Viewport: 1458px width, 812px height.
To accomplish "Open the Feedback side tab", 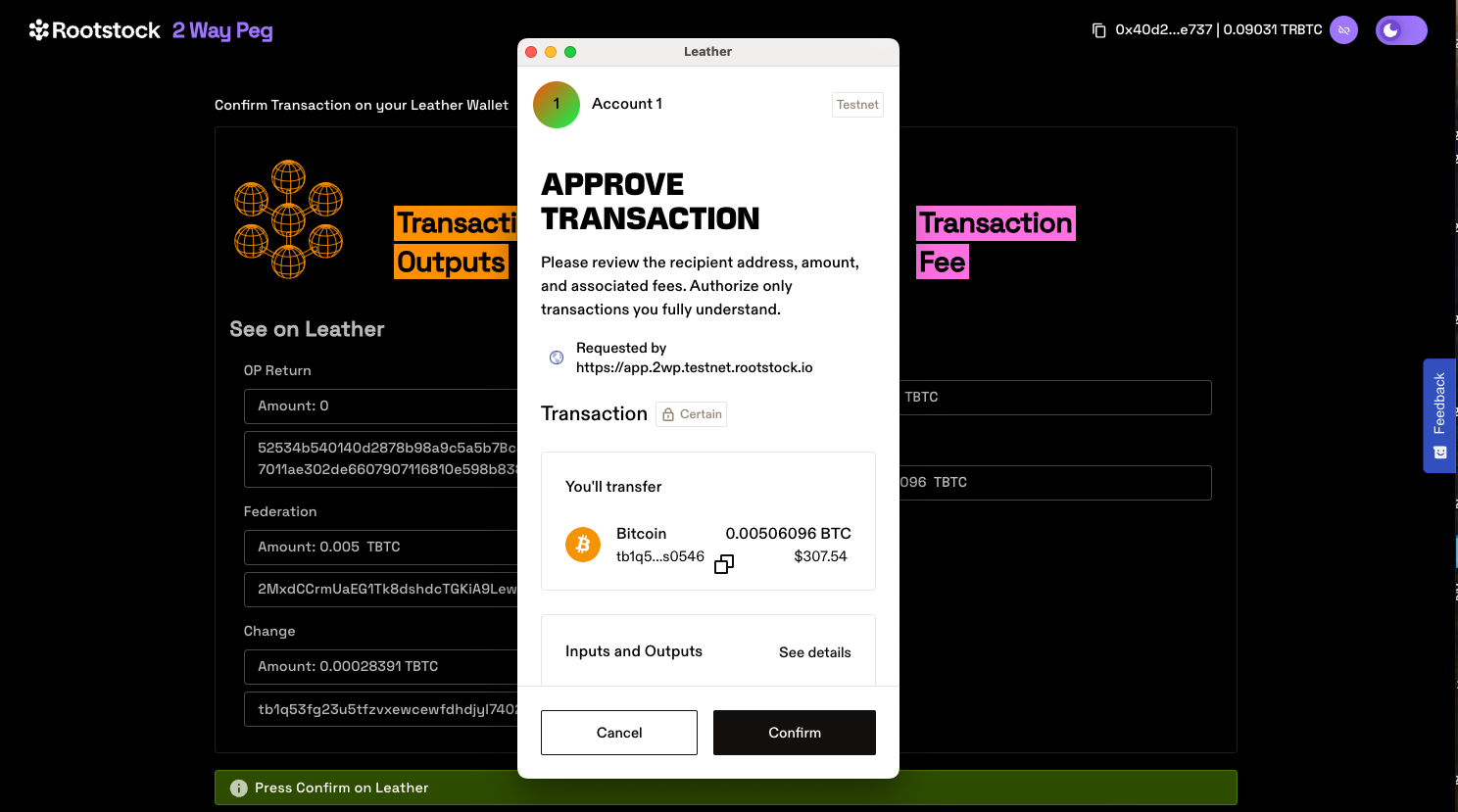I will click(x=1438, y=415).
